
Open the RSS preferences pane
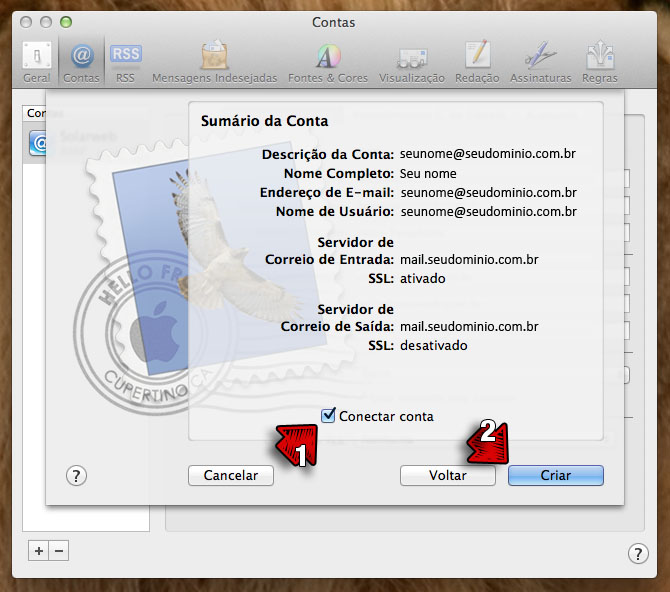point(125,62)
